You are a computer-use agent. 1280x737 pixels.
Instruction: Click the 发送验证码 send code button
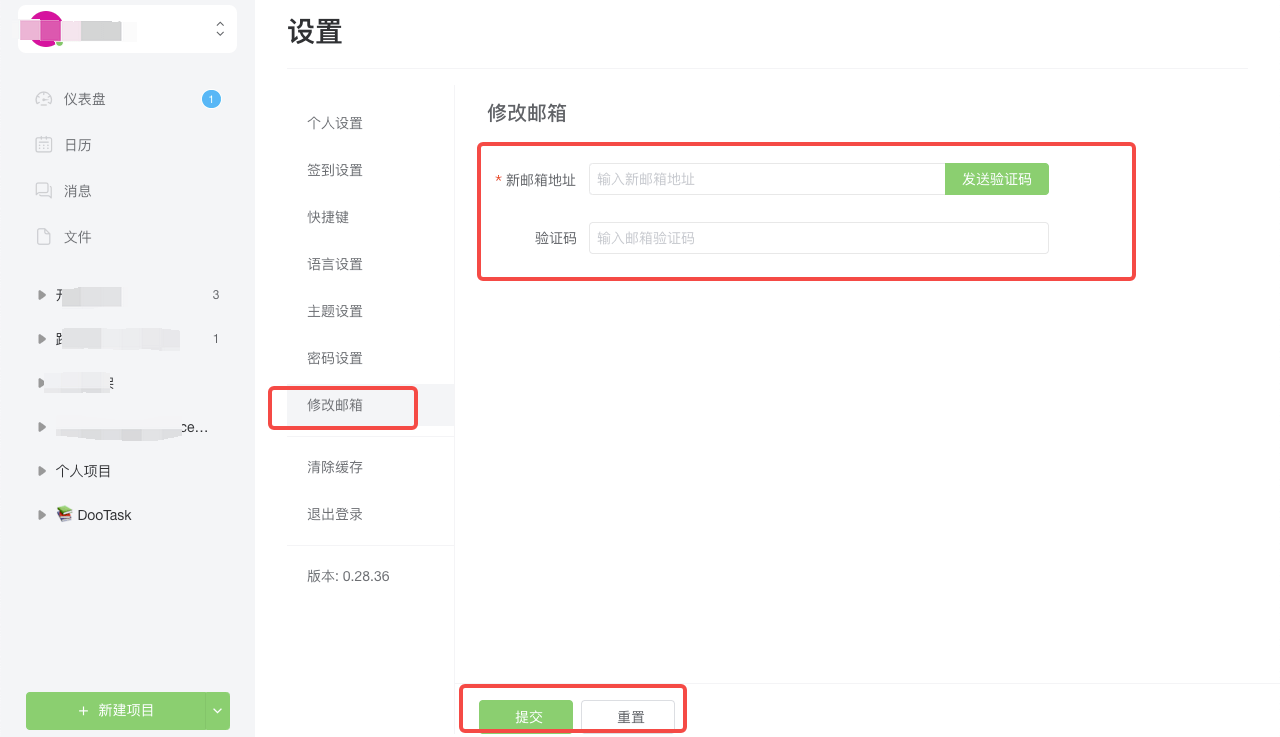coord(996,178)
